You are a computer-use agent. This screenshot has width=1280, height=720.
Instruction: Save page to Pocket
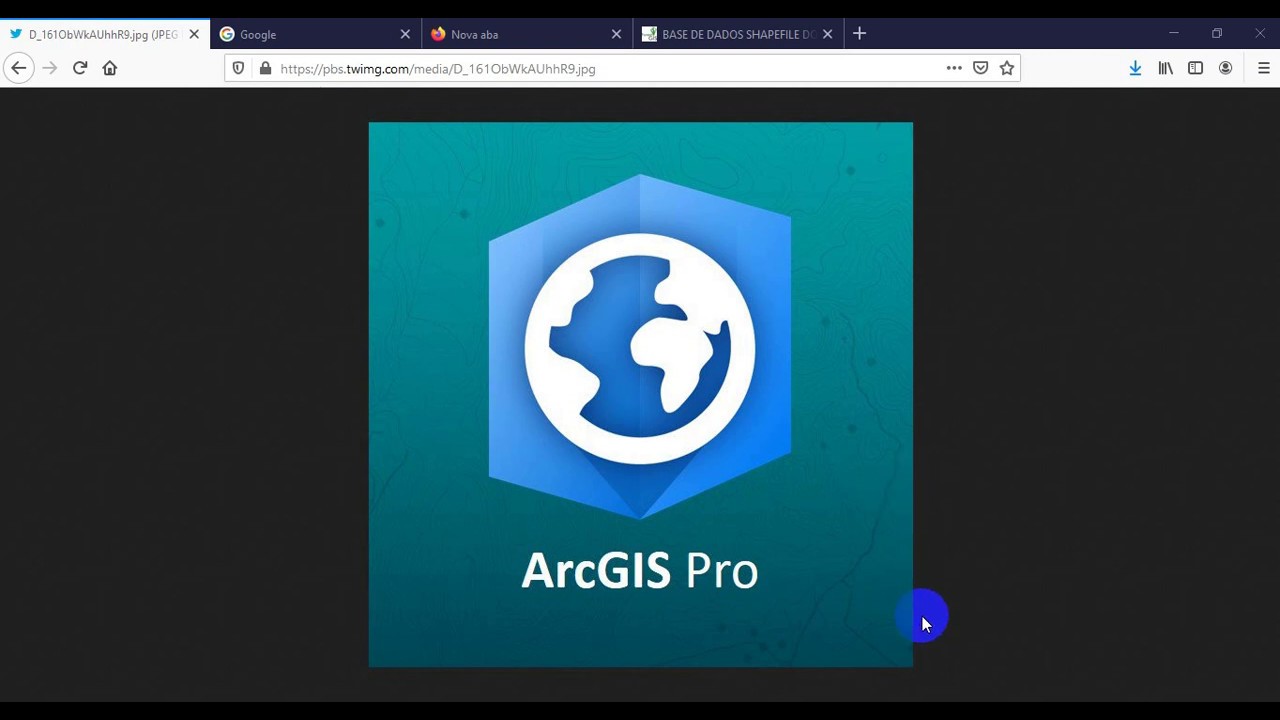coord(980,68)
